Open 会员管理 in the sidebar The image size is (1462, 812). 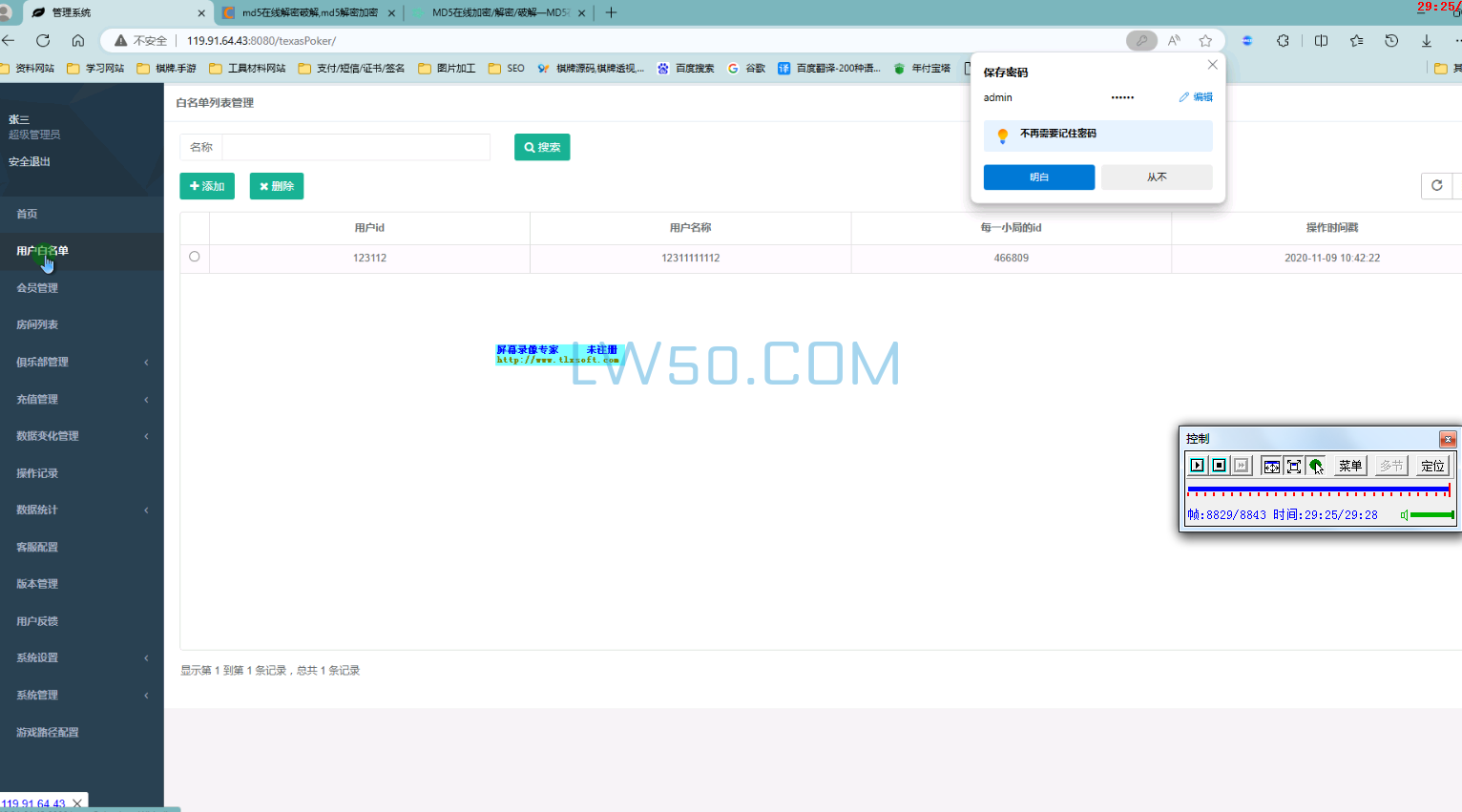(37, 287)
